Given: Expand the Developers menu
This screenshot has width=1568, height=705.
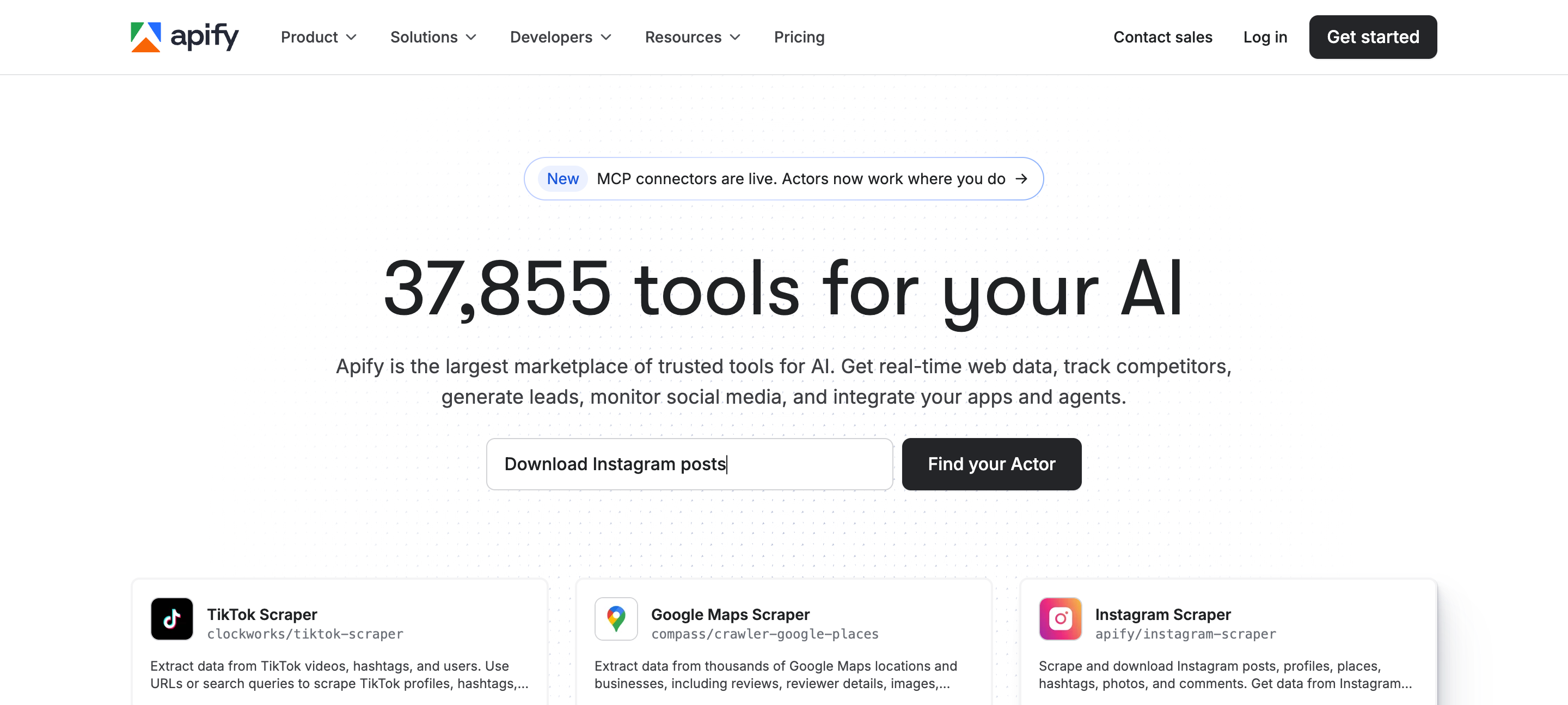Looking at the screenshot, I should point(560,37).
